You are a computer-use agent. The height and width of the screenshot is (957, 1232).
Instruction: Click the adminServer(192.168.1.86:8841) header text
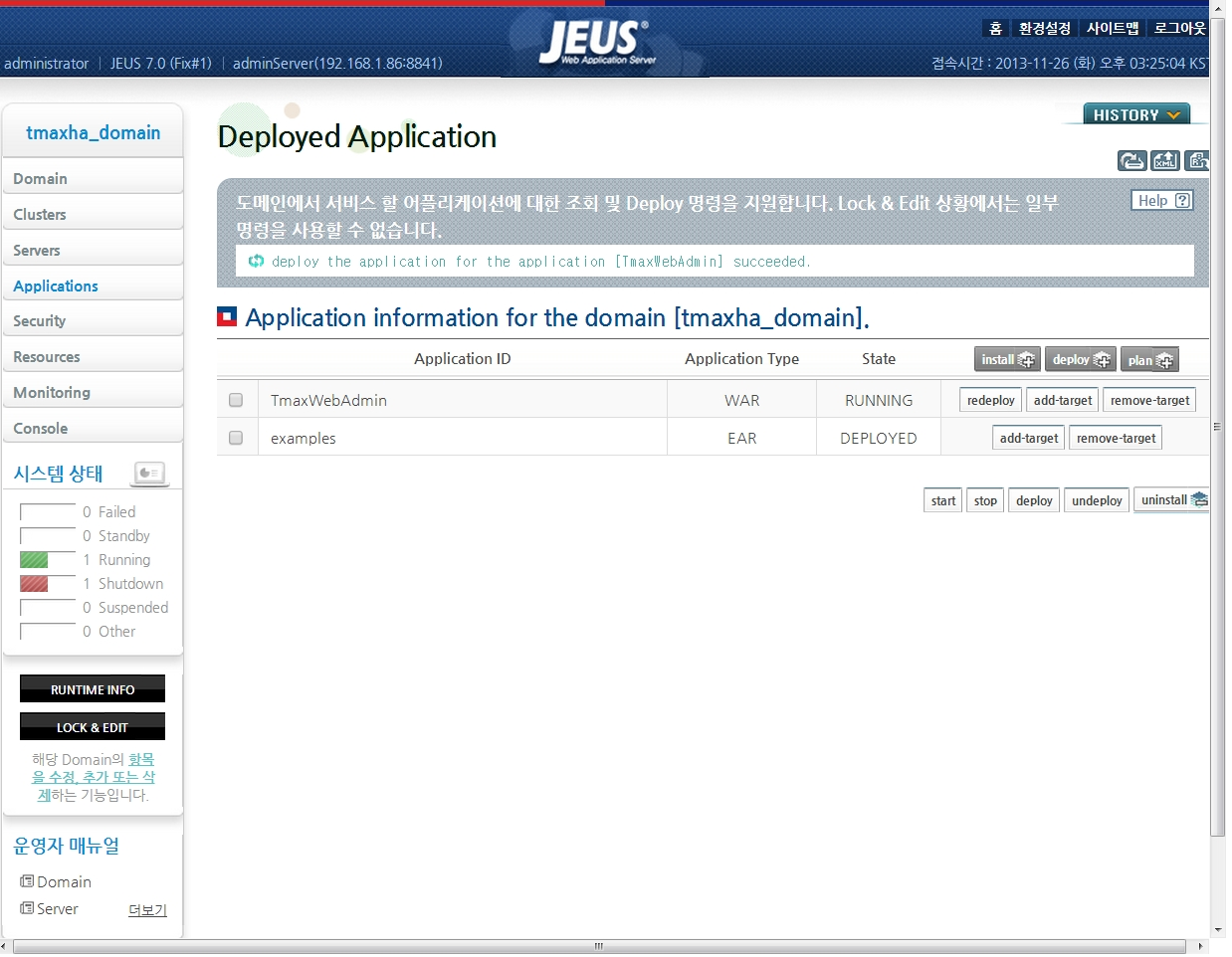[337, 63]
